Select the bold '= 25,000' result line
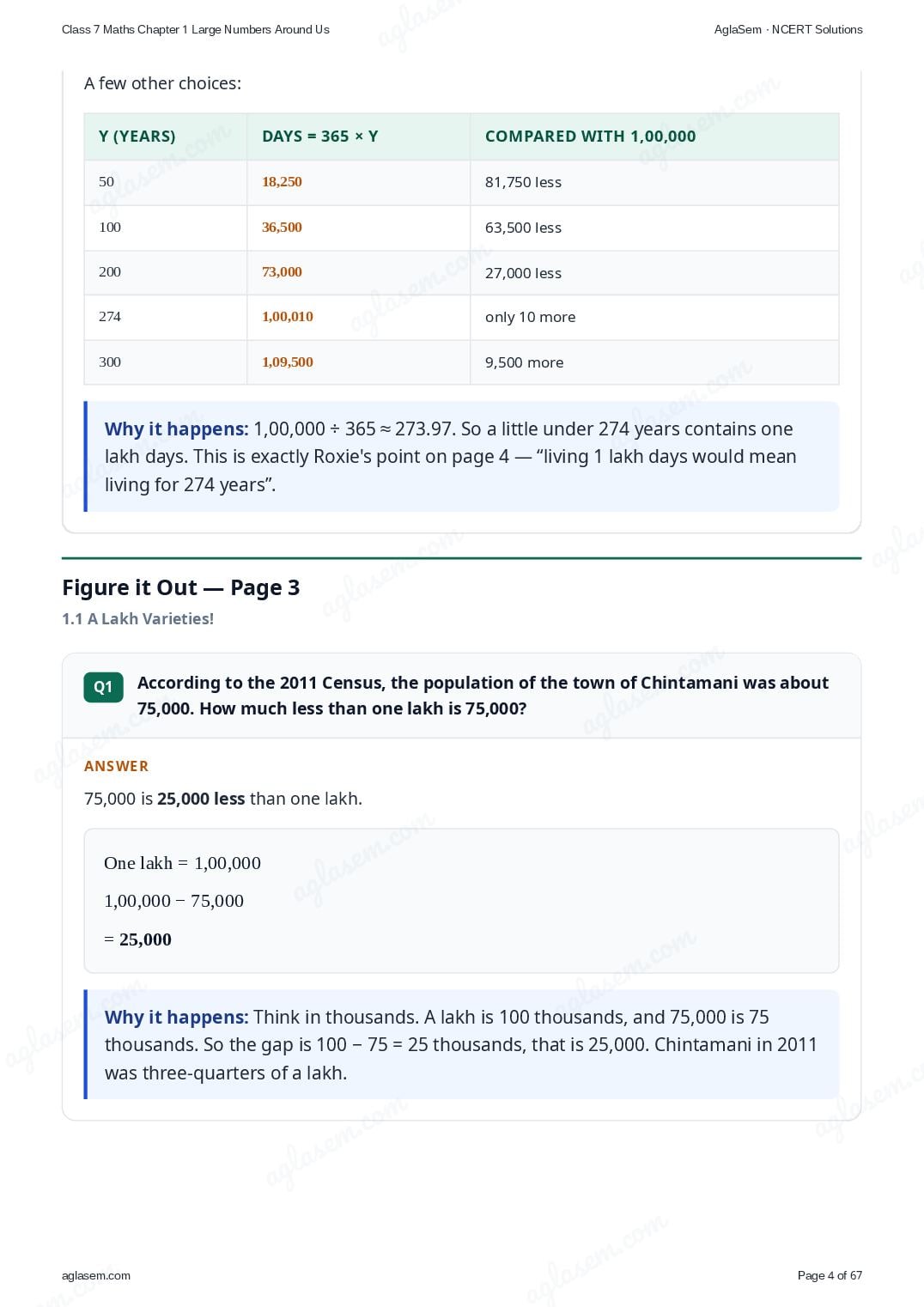924x1307 pixels. (137, 939)
